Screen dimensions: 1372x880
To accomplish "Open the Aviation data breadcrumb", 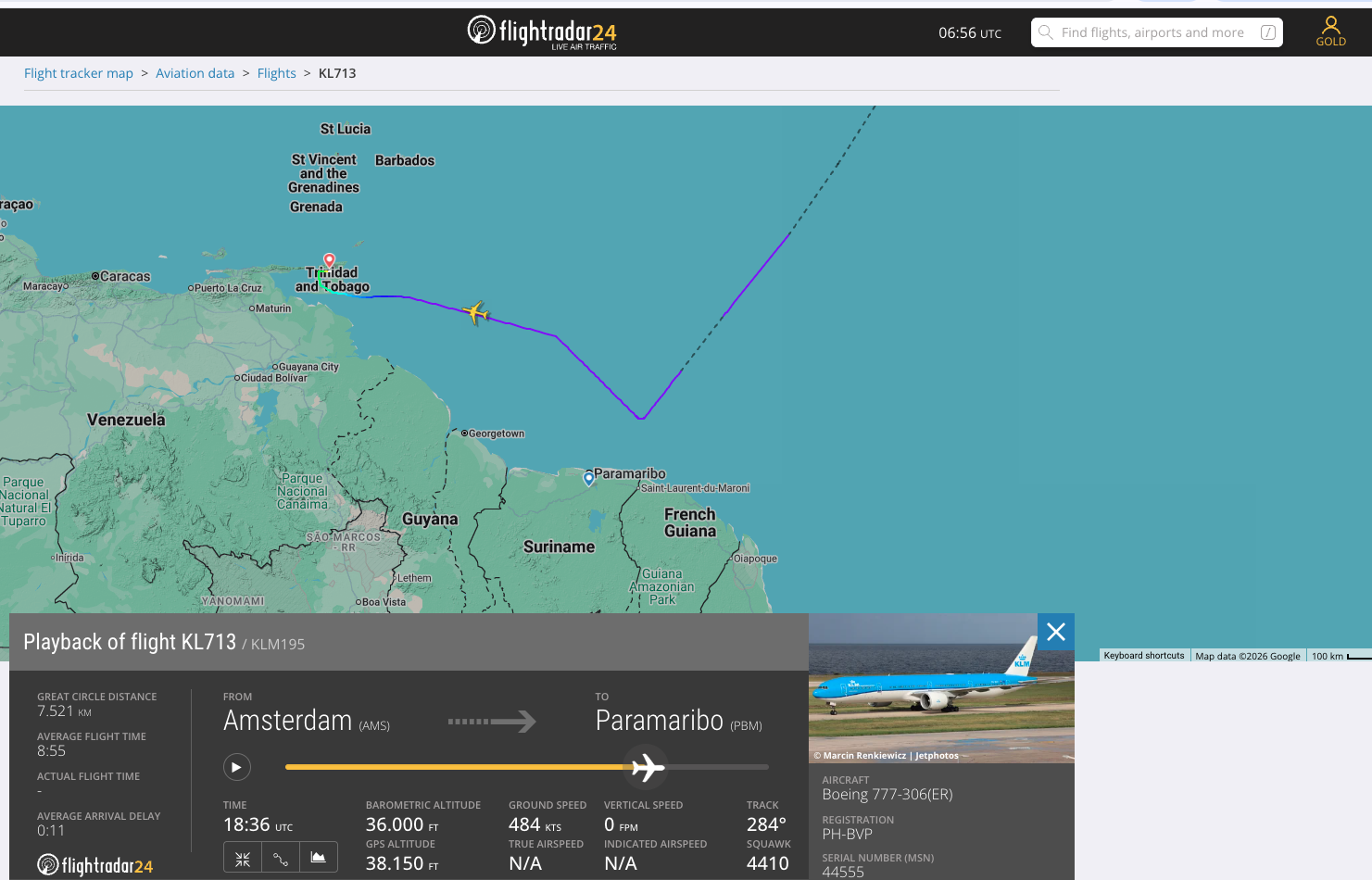I will (195, 73).
